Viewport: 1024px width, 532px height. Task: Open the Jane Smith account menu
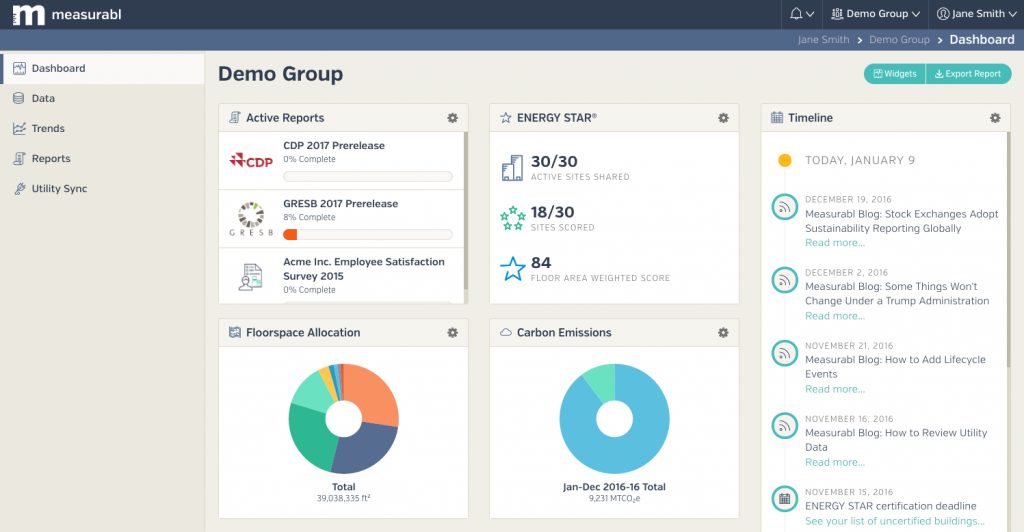(976, 14)
